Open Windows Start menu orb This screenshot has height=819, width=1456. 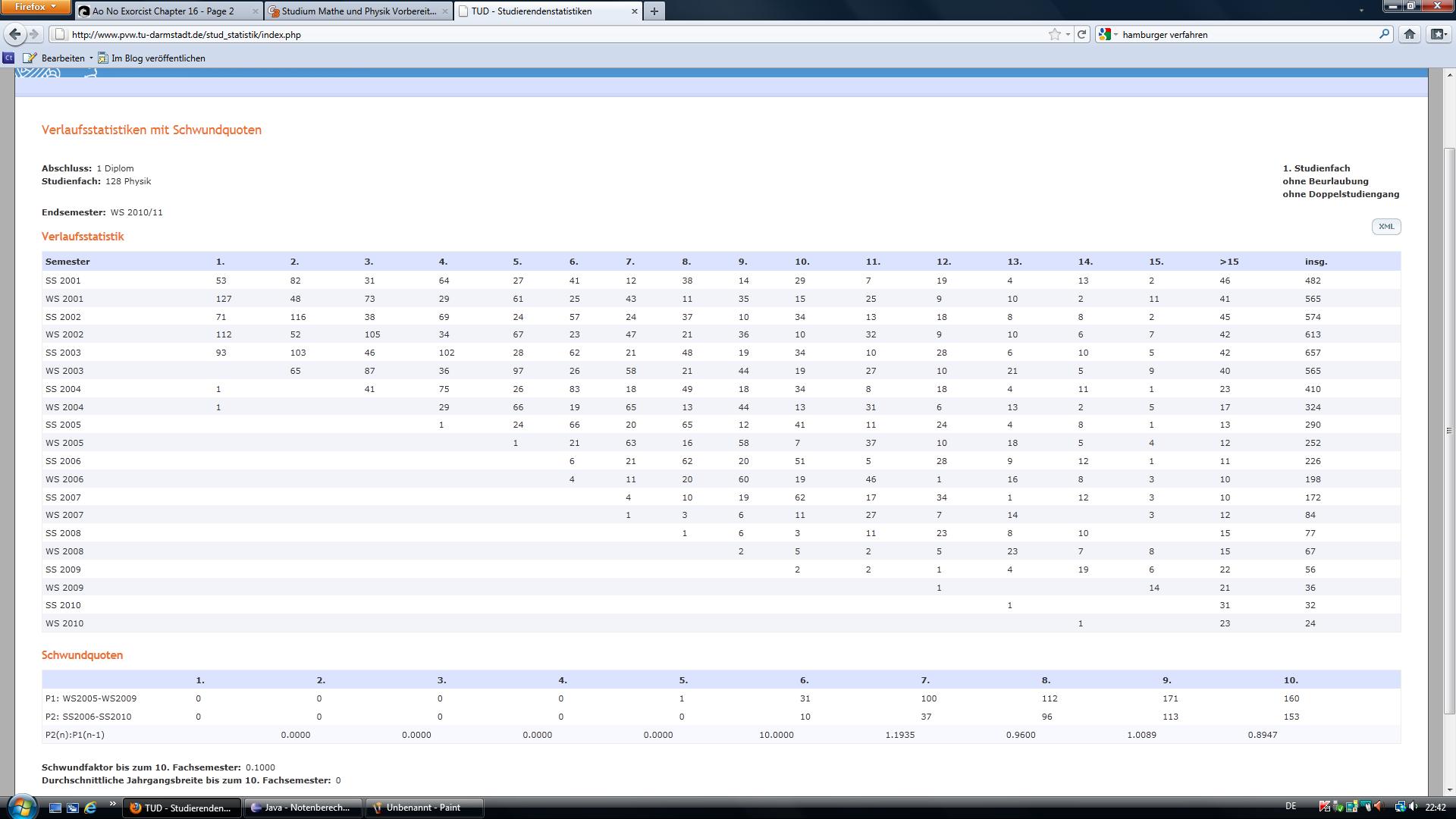pos(21,805)
